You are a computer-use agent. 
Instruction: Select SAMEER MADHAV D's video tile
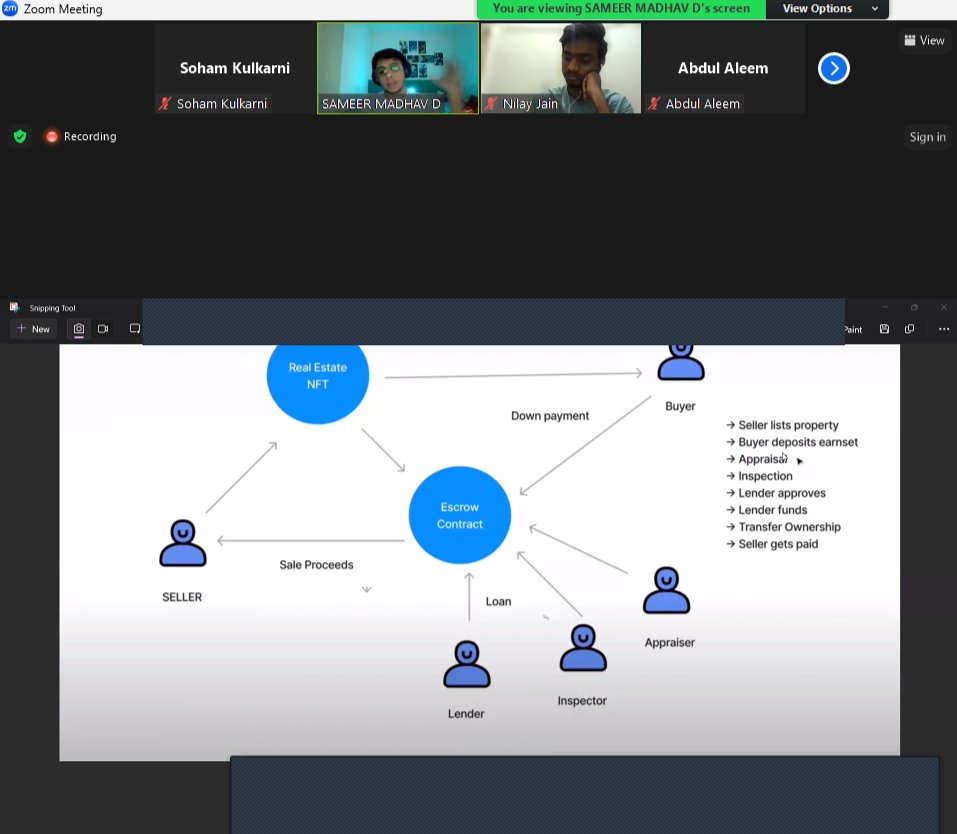coord(398,68)
